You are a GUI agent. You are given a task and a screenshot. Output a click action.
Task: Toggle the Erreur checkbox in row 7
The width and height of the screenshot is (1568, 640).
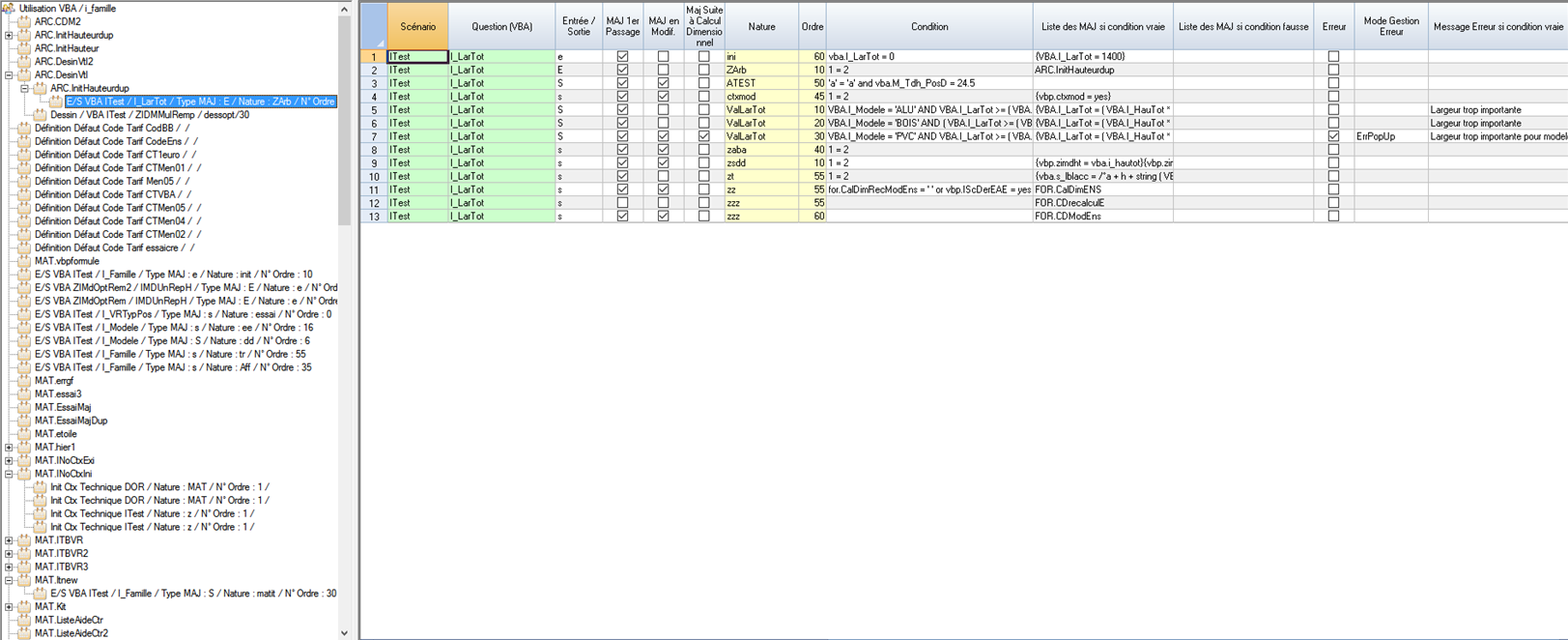click(1333, 136)
